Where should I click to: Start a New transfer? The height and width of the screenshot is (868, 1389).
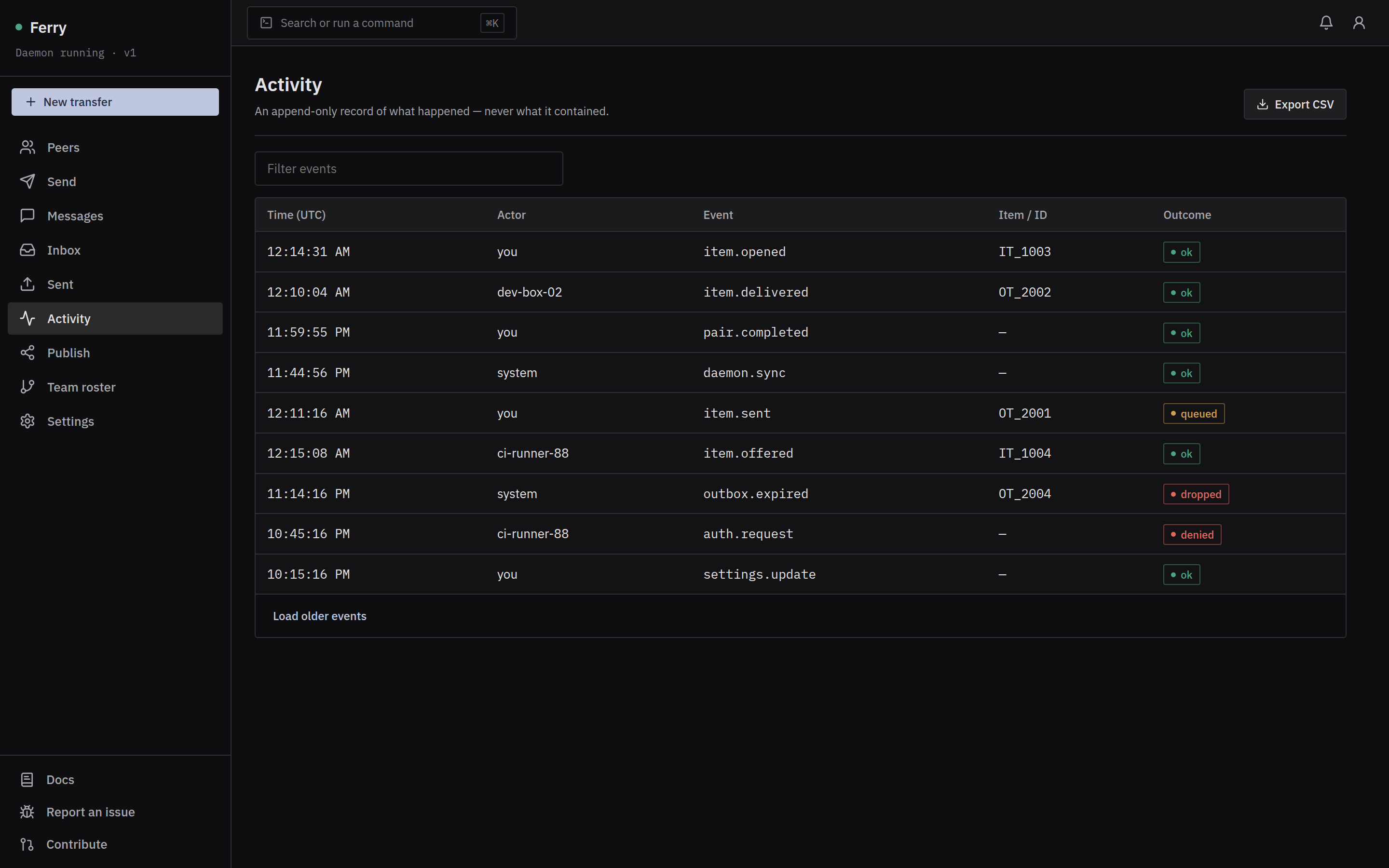point(115,102)
